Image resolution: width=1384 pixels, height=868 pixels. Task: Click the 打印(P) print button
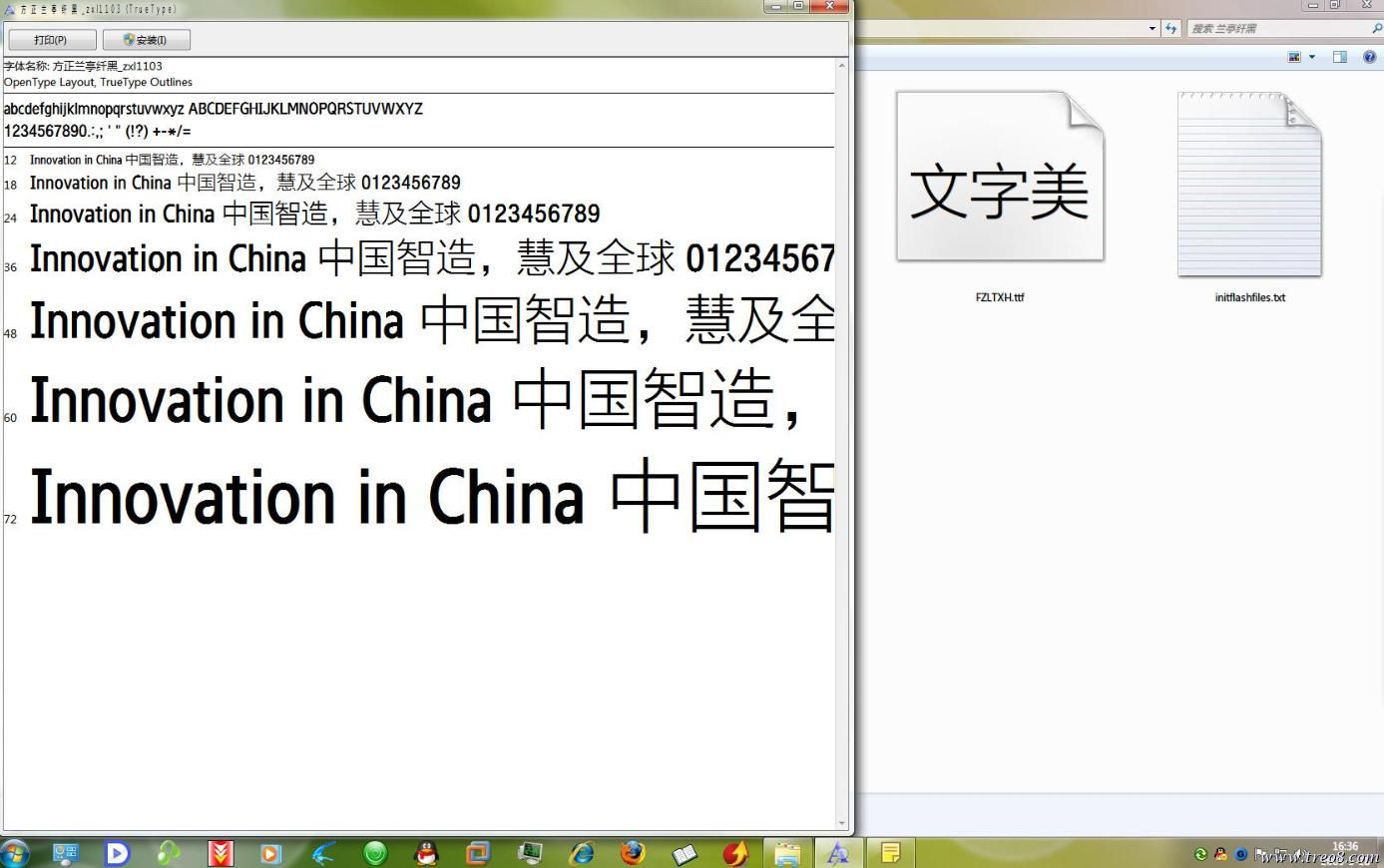(x=52, y=40)
